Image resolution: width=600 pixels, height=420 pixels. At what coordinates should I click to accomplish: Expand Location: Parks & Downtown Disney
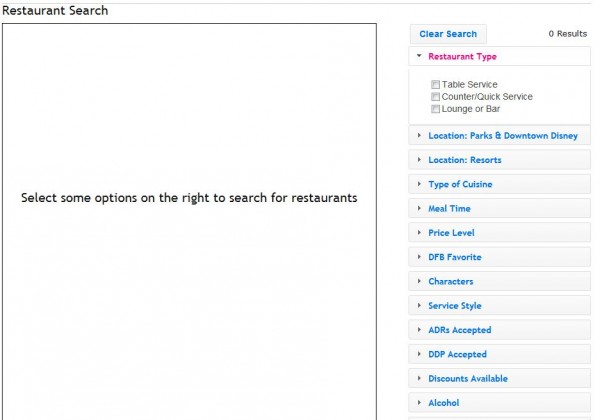point(502,136)
